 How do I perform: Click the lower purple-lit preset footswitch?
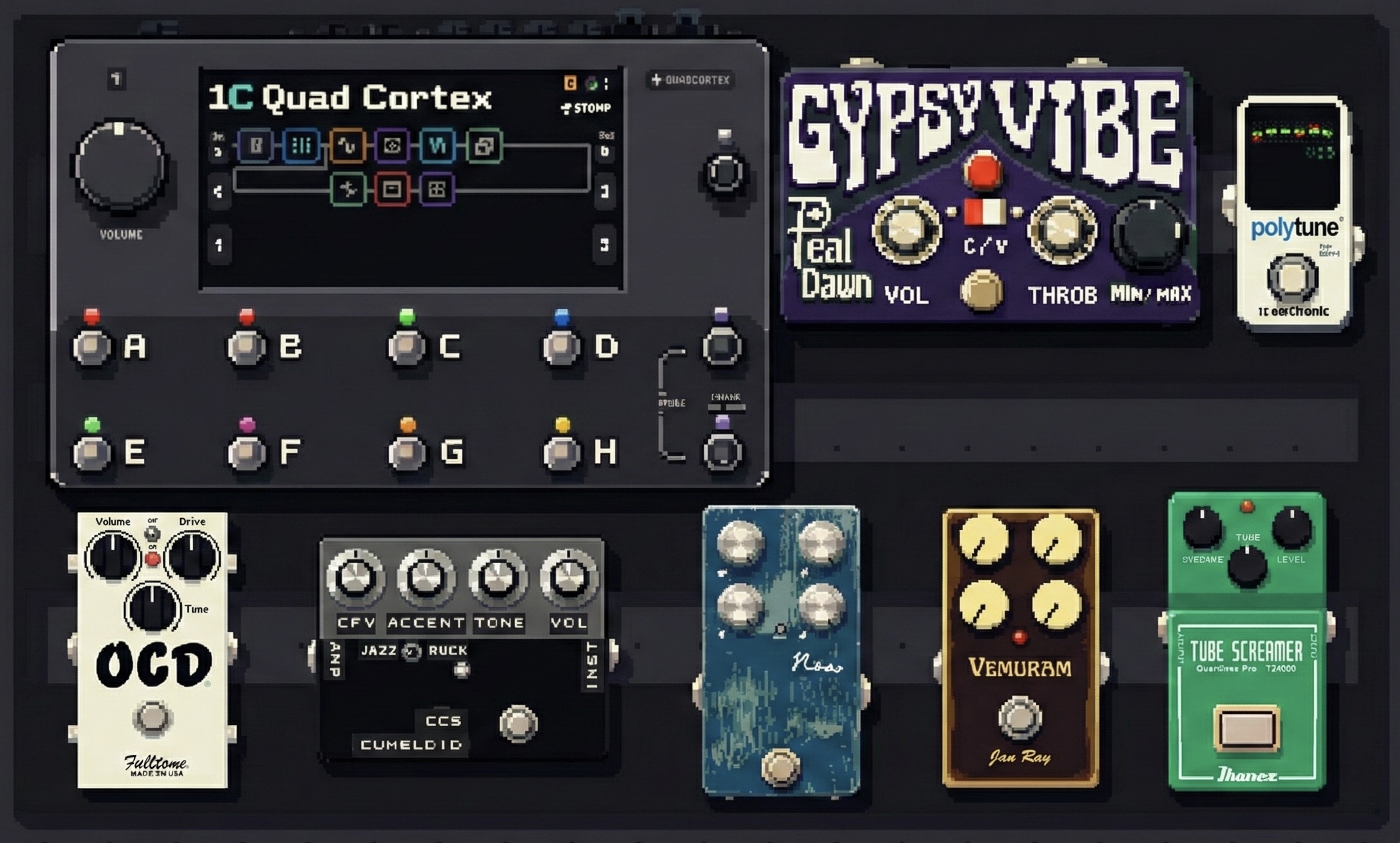722,452
